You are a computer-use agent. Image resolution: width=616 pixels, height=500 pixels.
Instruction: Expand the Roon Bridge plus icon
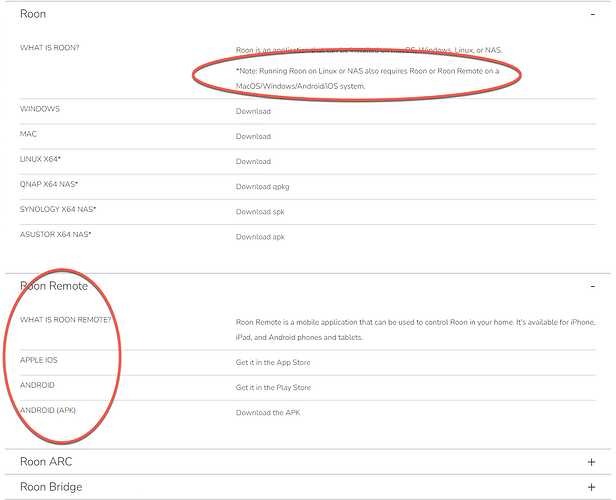point(591,487)
